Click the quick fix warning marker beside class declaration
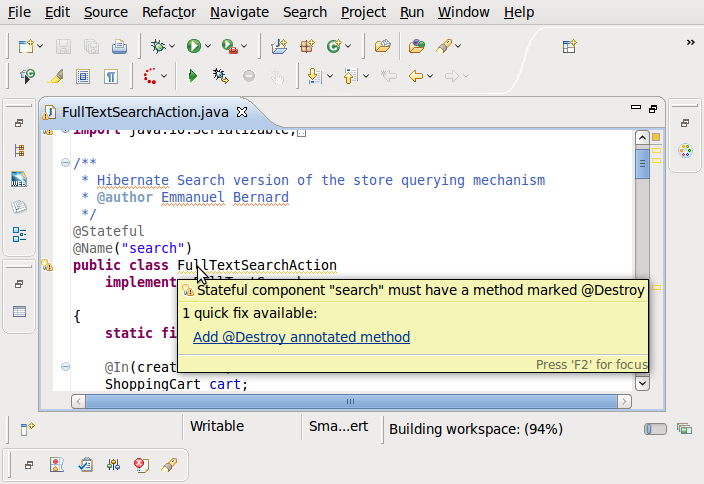 47,266
